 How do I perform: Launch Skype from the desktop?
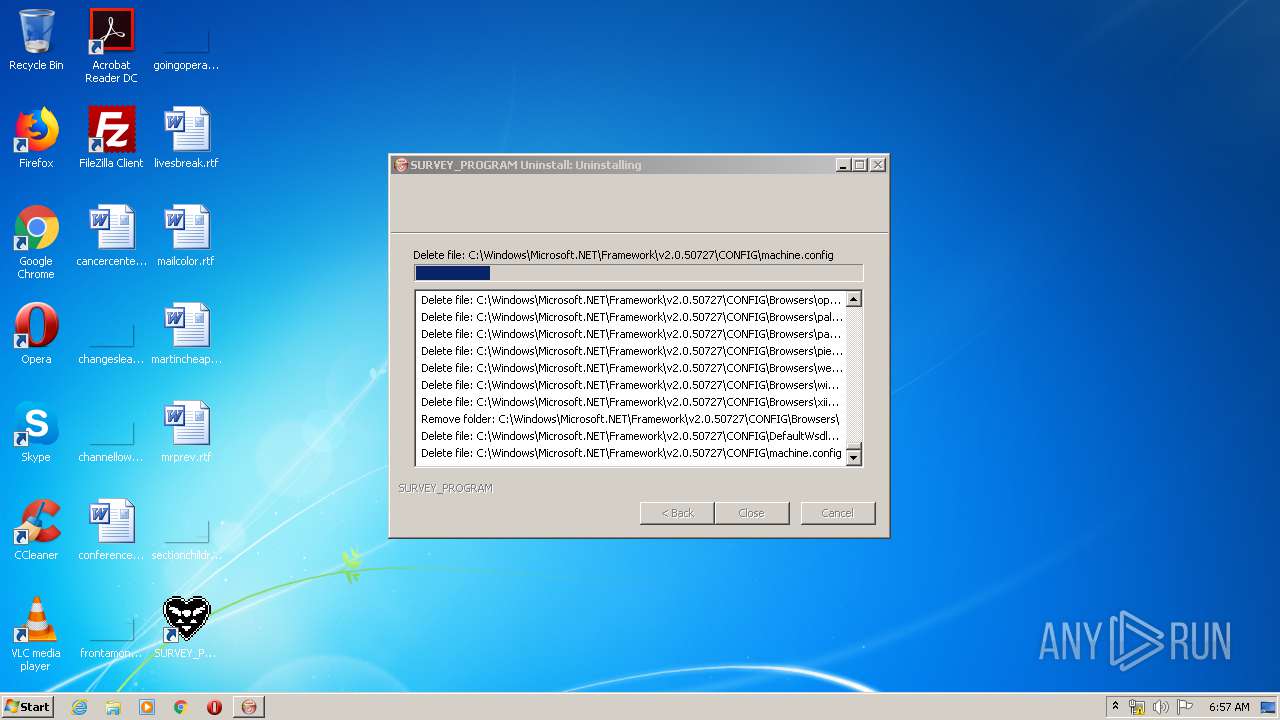(x=36, y=432)
